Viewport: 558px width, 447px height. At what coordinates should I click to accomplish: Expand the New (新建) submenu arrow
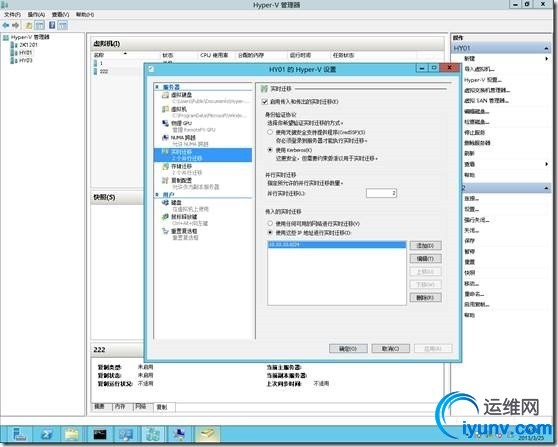(x=547, y=58)
